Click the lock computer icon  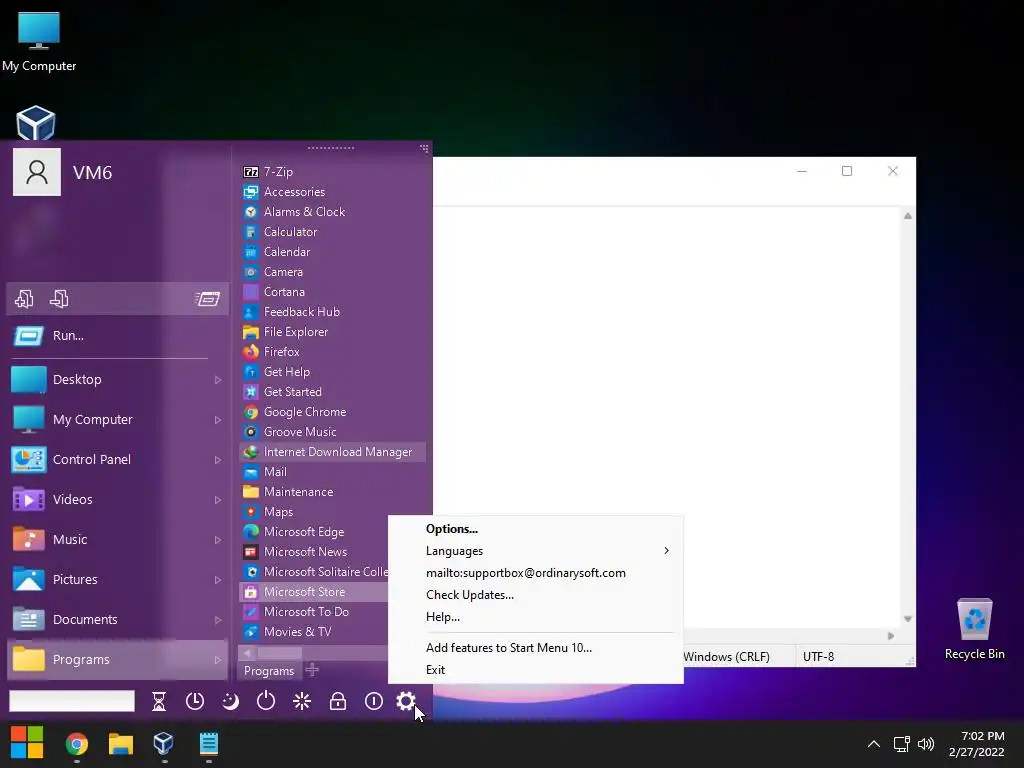click(338, 701)
